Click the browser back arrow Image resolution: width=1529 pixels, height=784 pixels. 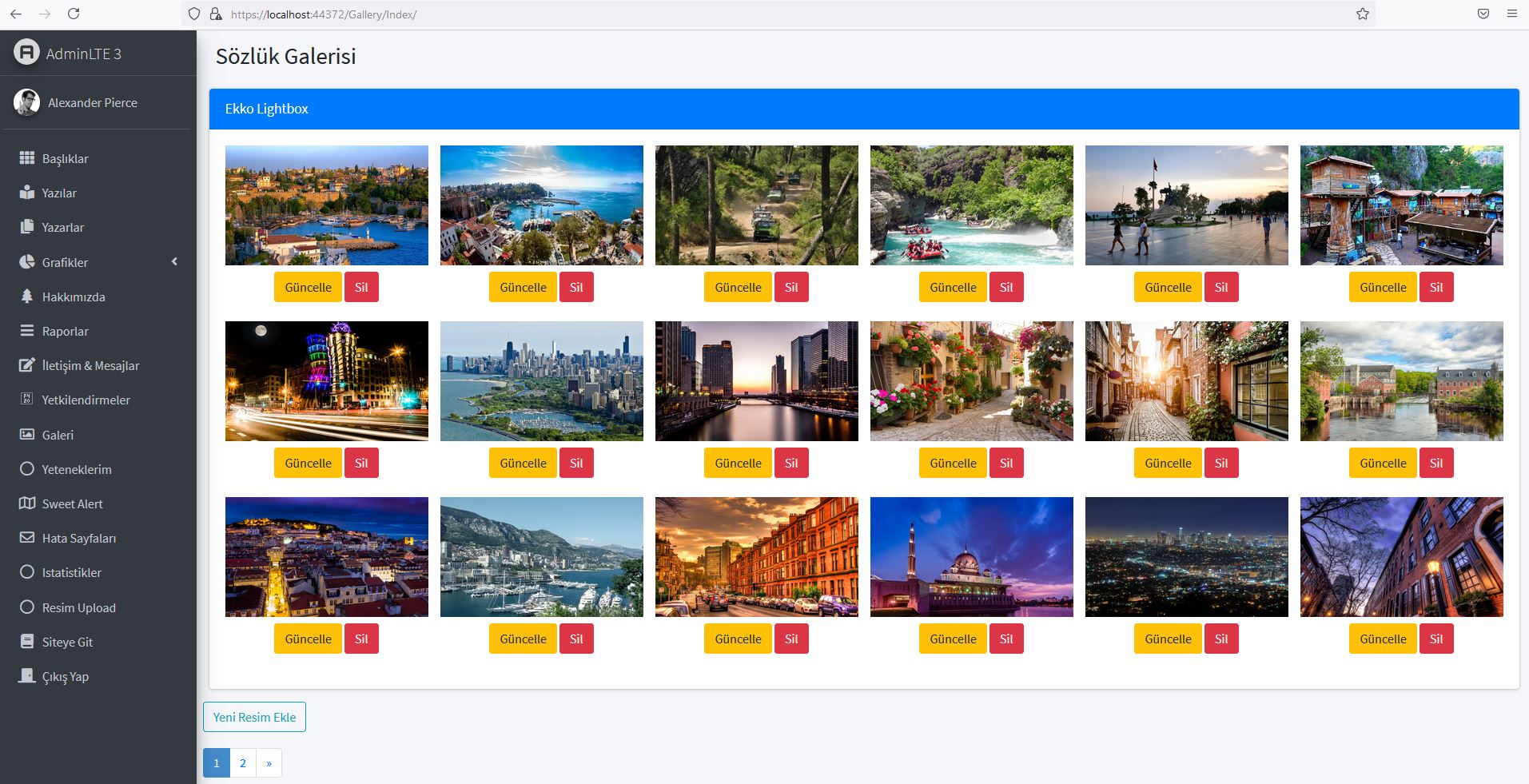click(16, 14)
